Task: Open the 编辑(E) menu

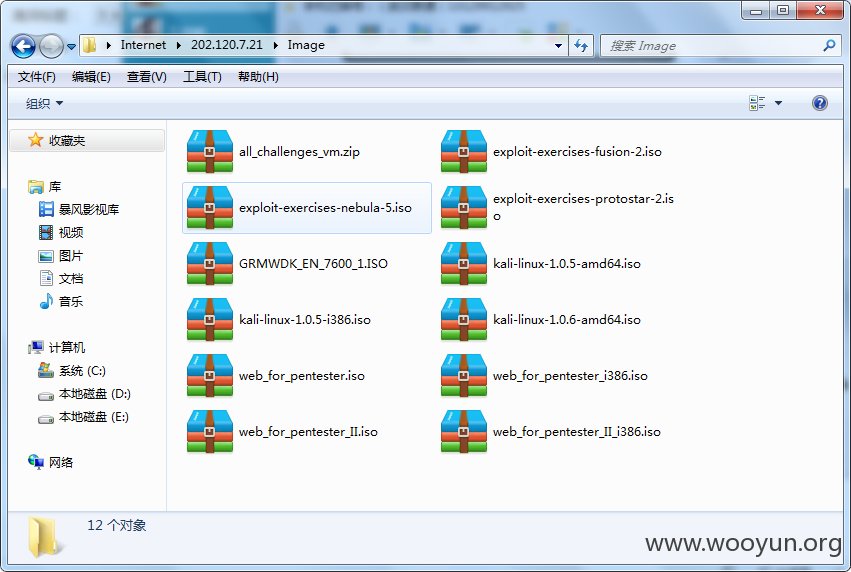Action: (x=91, y=77)
